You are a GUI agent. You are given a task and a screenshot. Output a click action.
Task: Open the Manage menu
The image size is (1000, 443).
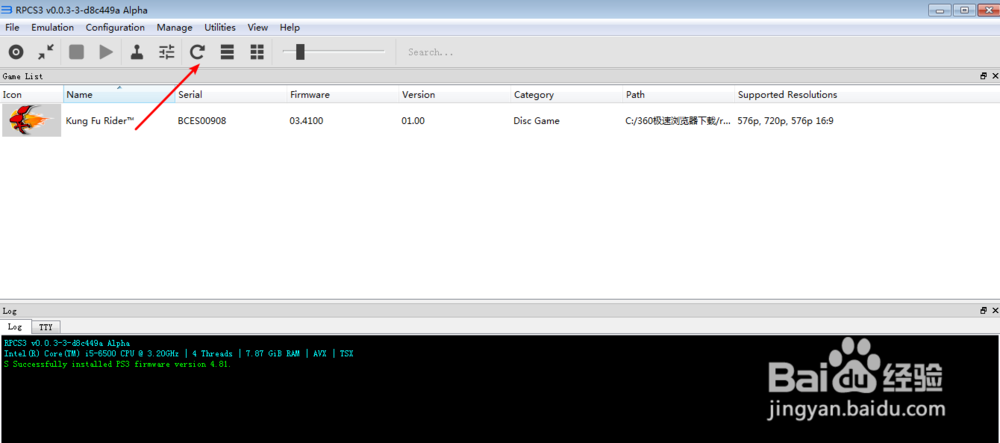(x=174, y=27)
